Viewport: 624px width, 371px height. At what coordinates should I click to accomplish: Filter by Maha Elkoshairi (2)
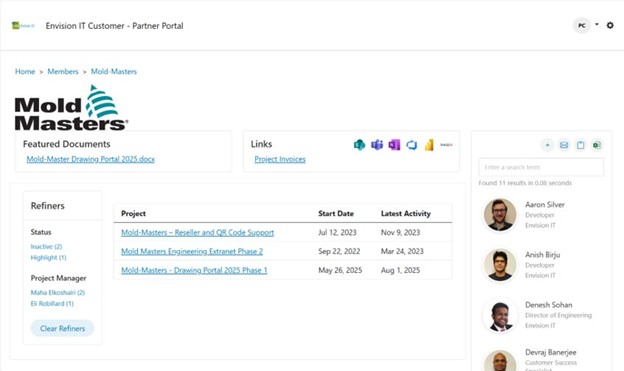point(58,293)
